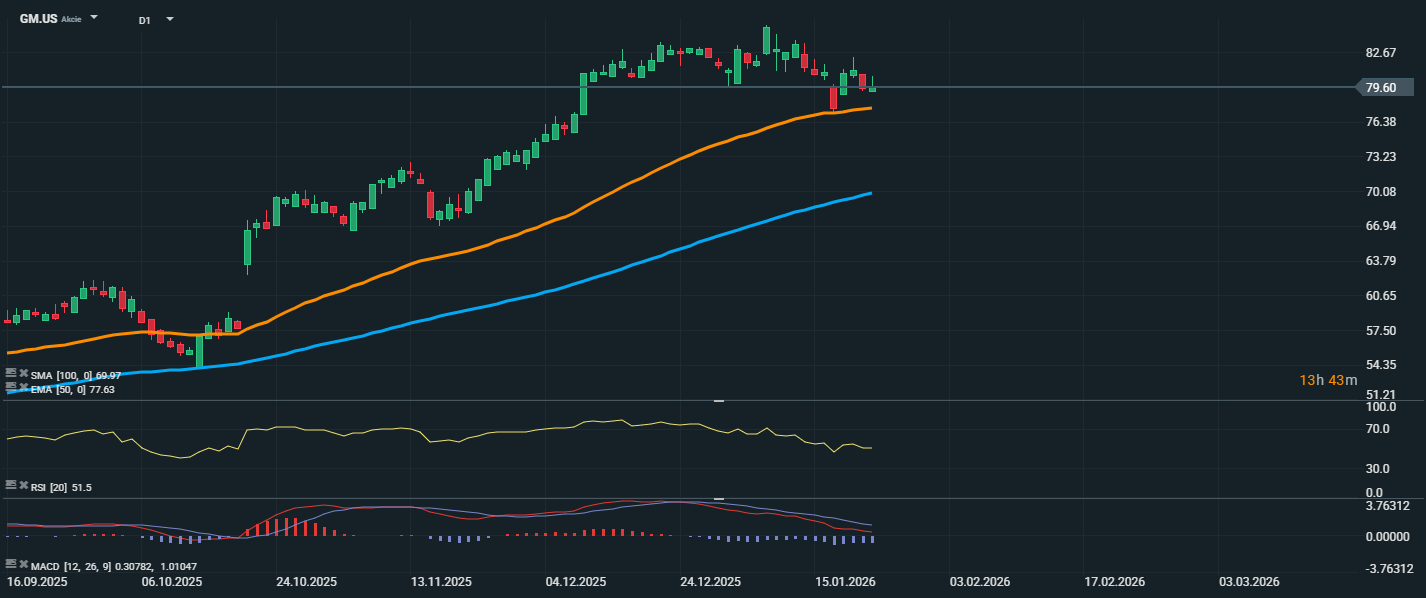Image resolution: width=1426 pixels, height=598 pixels.
Task: Open settings icon for MACD indicator
Action: point(11,565)
